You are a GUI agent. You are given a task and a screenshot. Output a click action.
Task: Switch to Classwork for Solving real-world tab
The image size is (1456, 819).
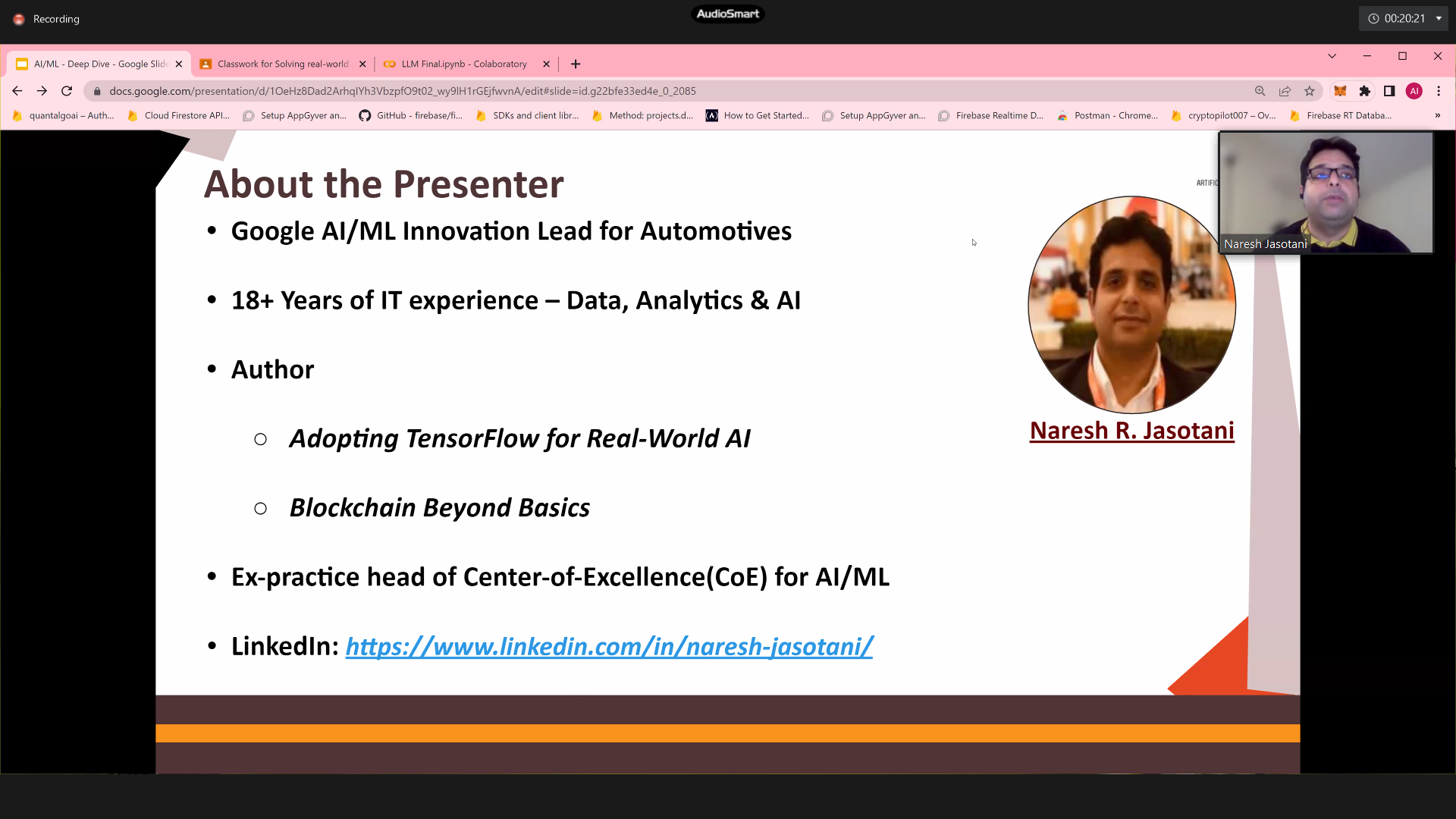click(282, 64)
